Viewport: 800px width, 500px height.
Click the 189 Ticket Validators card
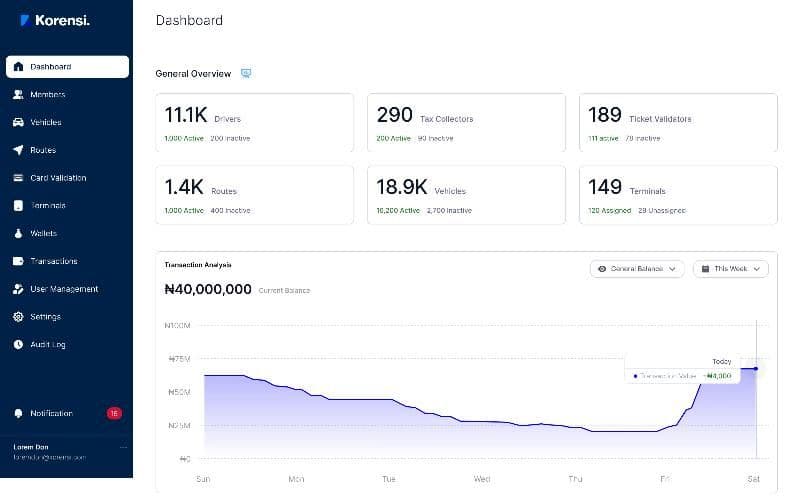(678, 122)
